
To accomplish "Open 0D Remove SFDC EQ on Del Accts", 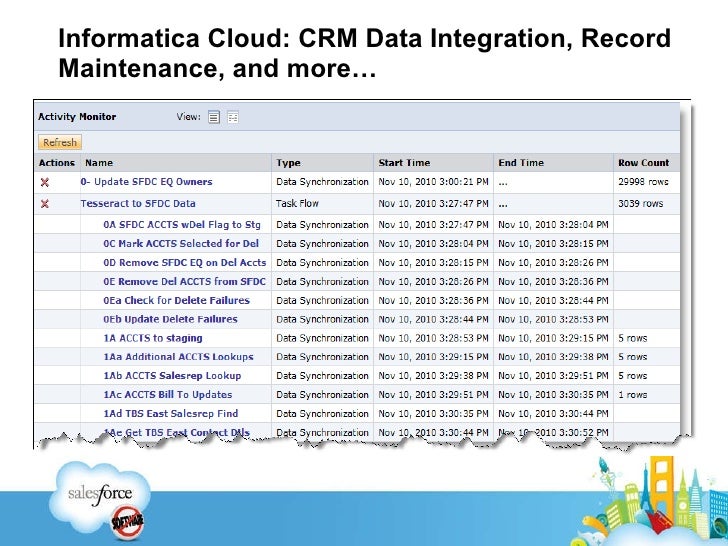I will tap(185, 263).
